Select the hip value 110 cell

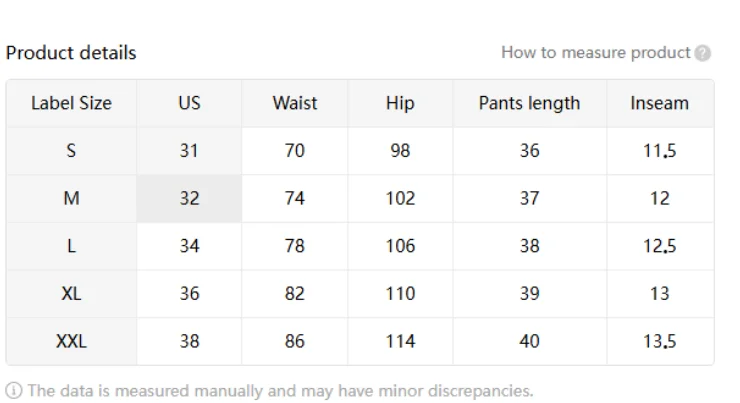tap(400, 294)
